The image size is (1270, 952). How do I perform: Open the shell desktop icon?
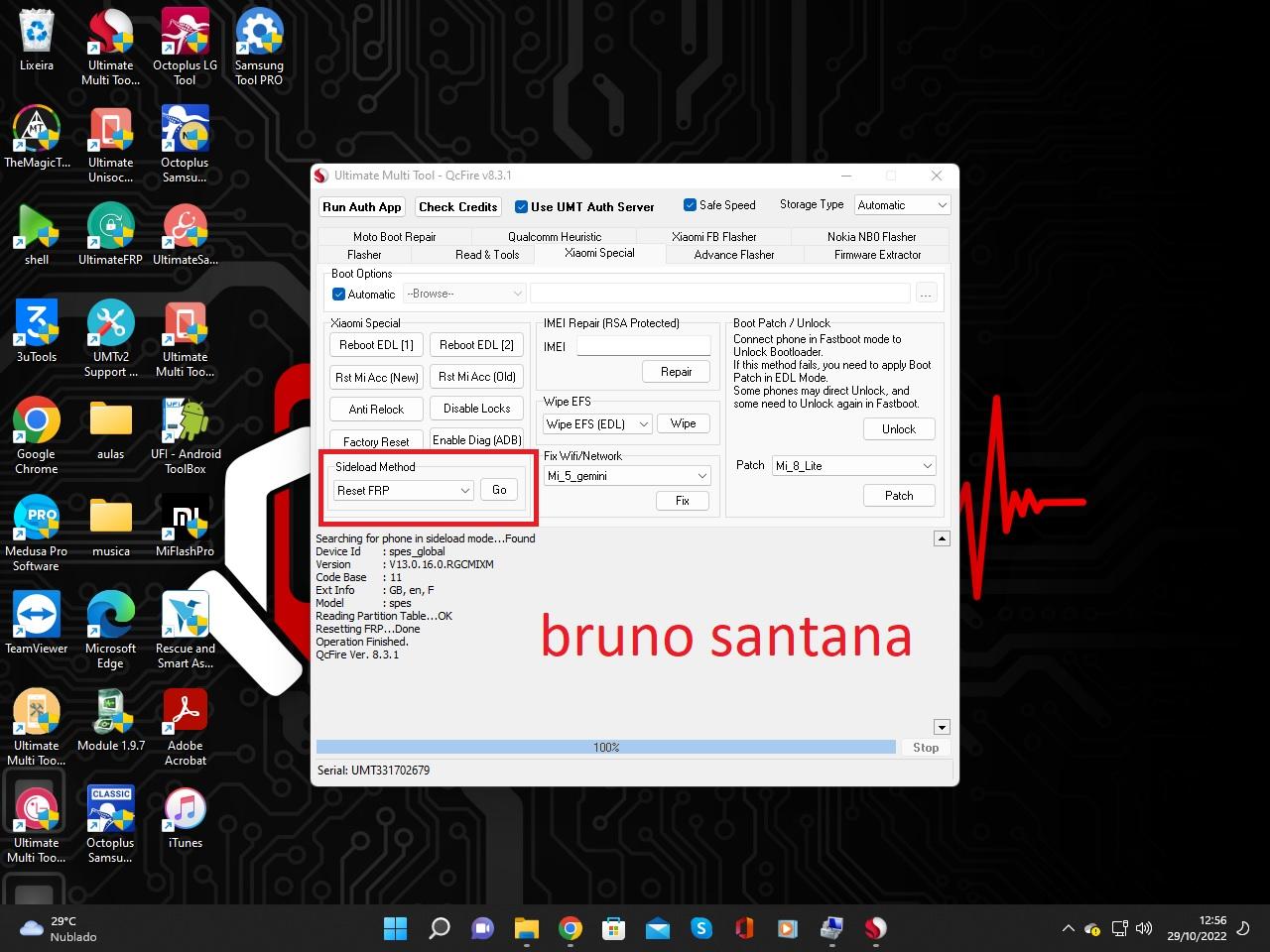coord(37,234)
